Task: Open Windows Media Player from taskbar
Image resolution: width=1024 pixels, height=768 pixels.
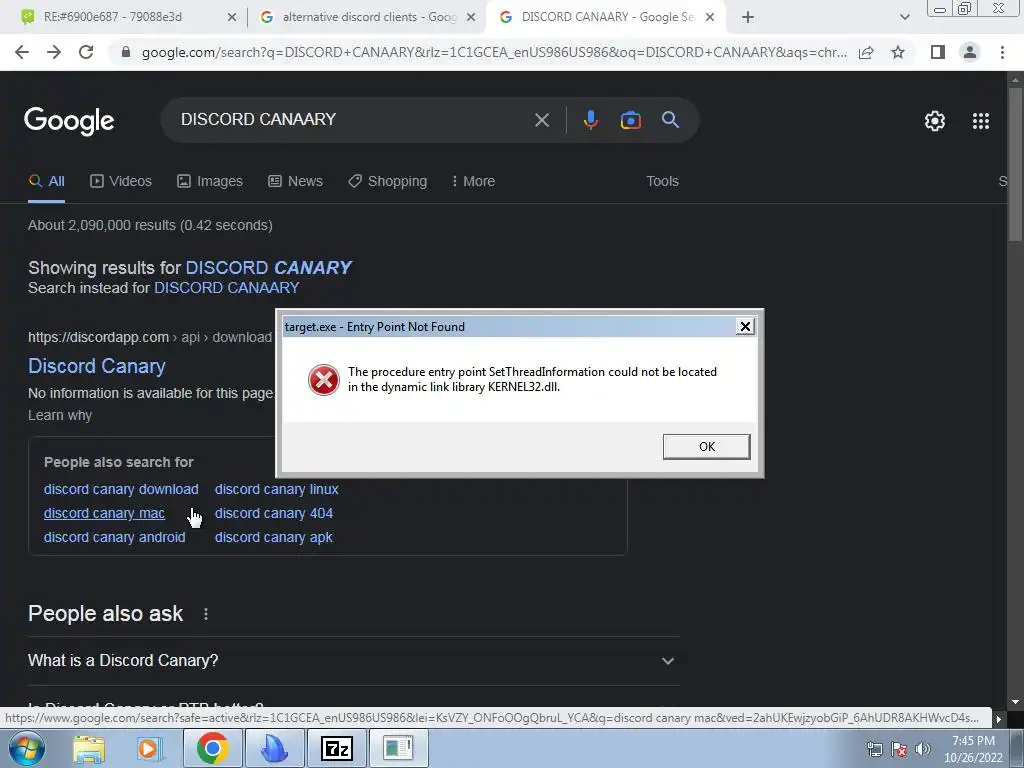Action: pos(150,748)
